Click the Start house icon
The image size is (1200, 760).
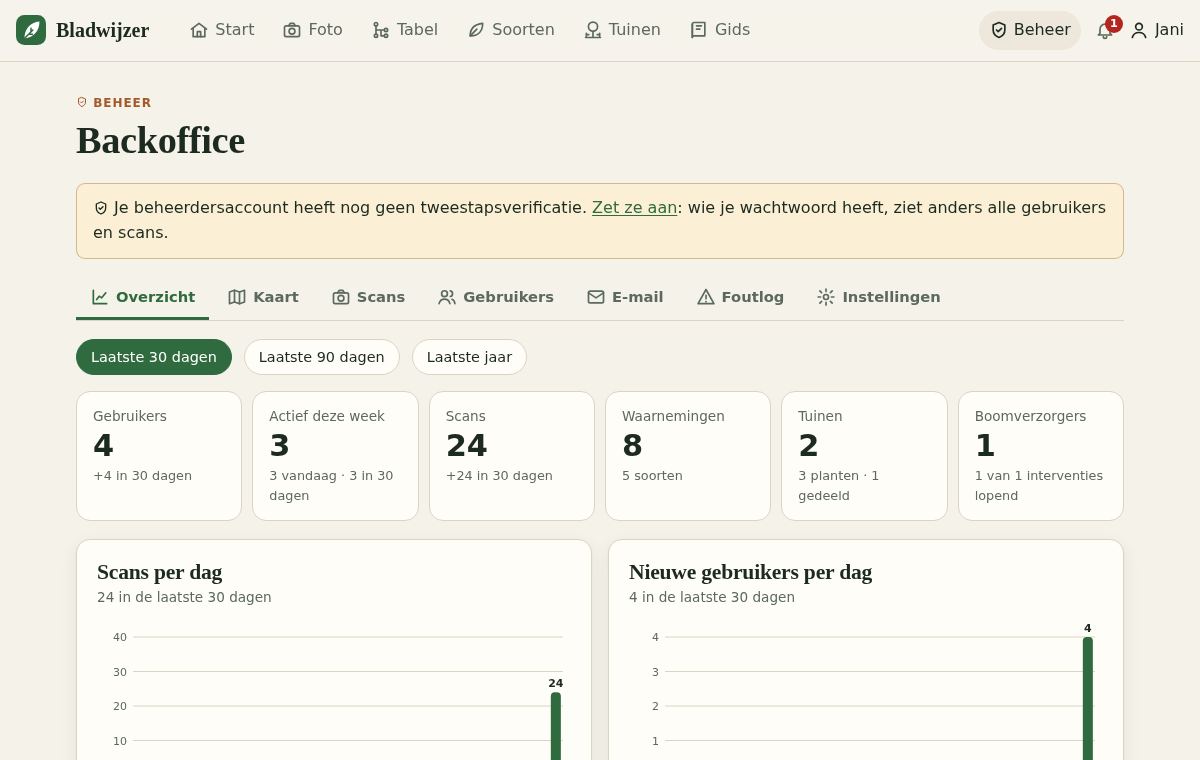pos(199,30)
